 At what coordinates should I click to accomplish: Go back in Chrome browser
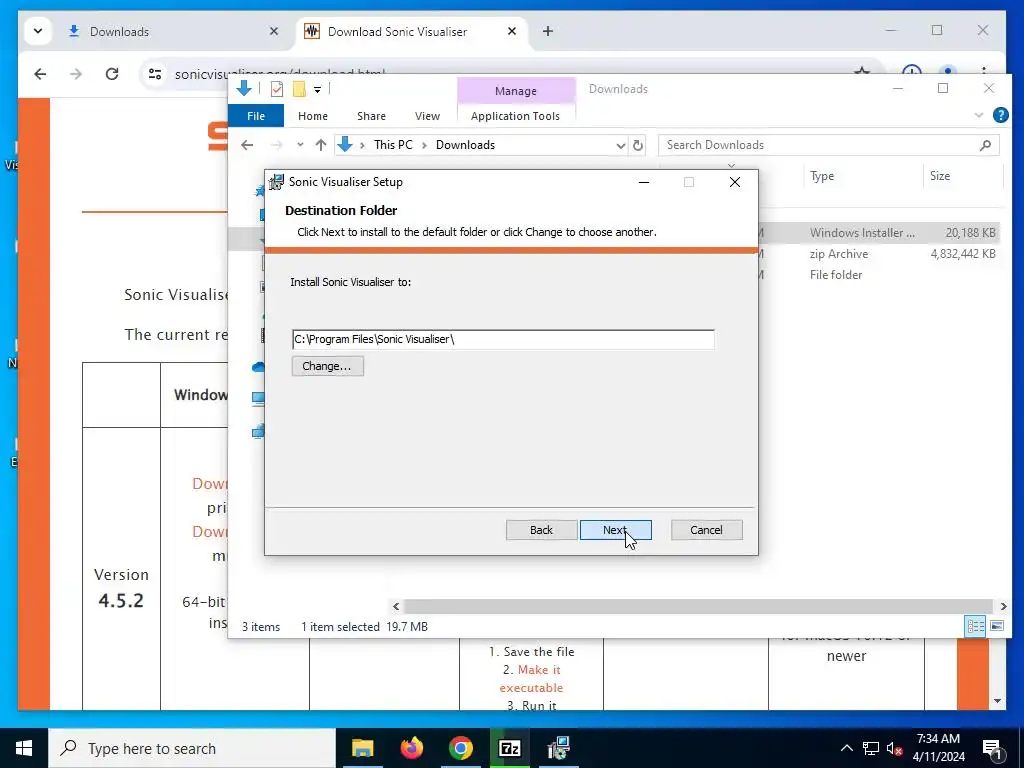[x=40, y=74]
